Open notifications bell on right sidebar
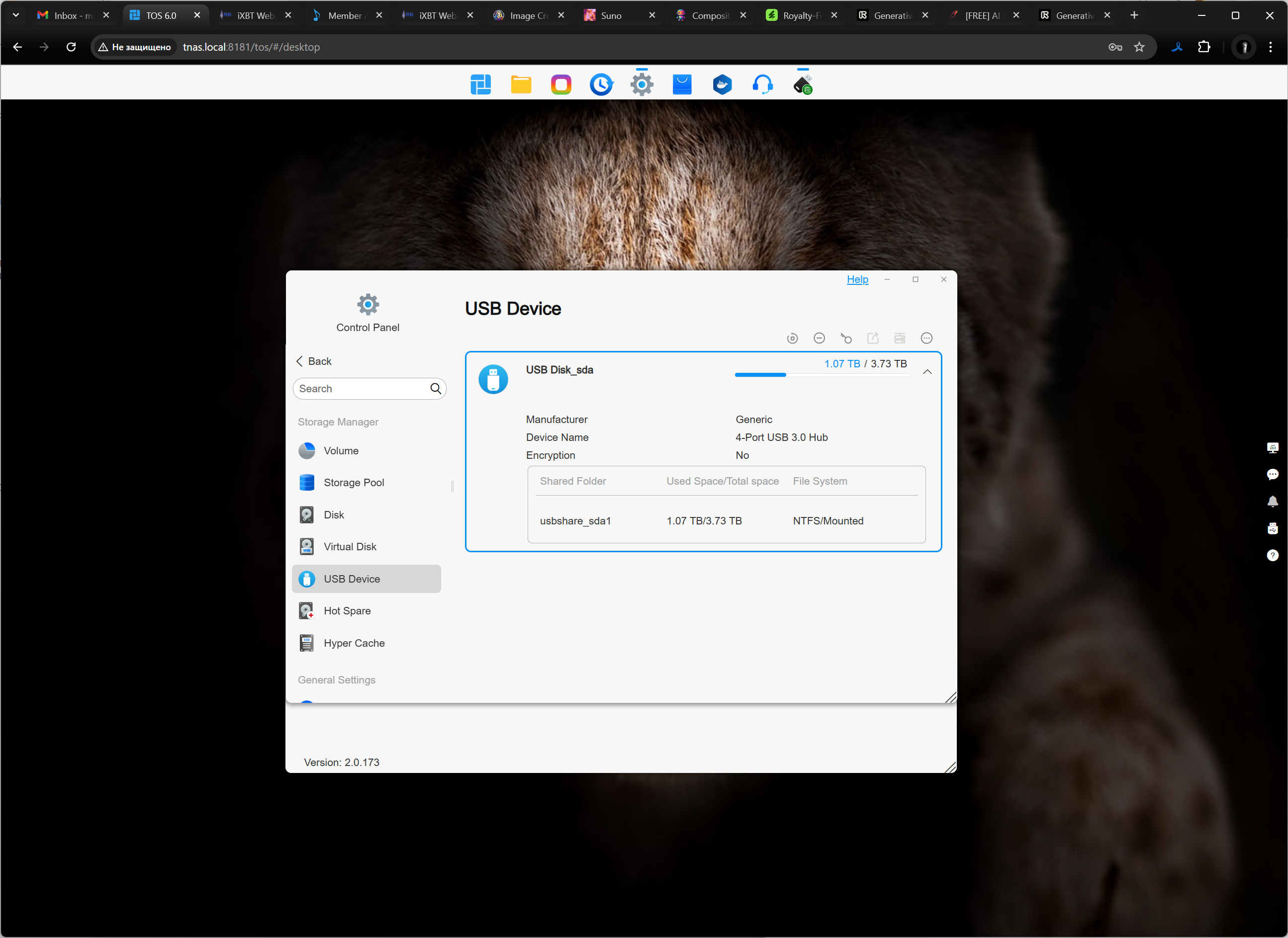The width and height of the screenshot is (1288, 938). pyautogui.click(x=1272, y=502)
